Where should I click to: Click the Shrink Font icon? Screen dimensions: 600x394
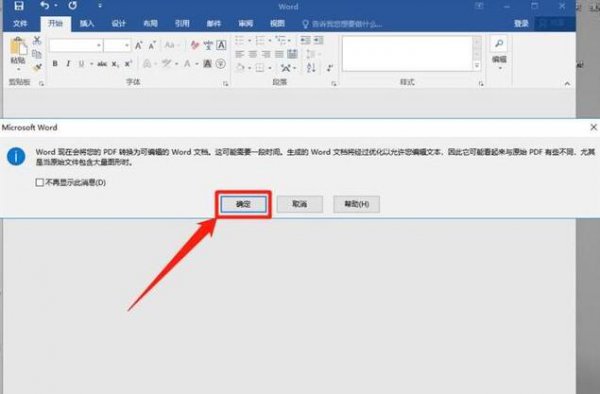pos(152,46)
